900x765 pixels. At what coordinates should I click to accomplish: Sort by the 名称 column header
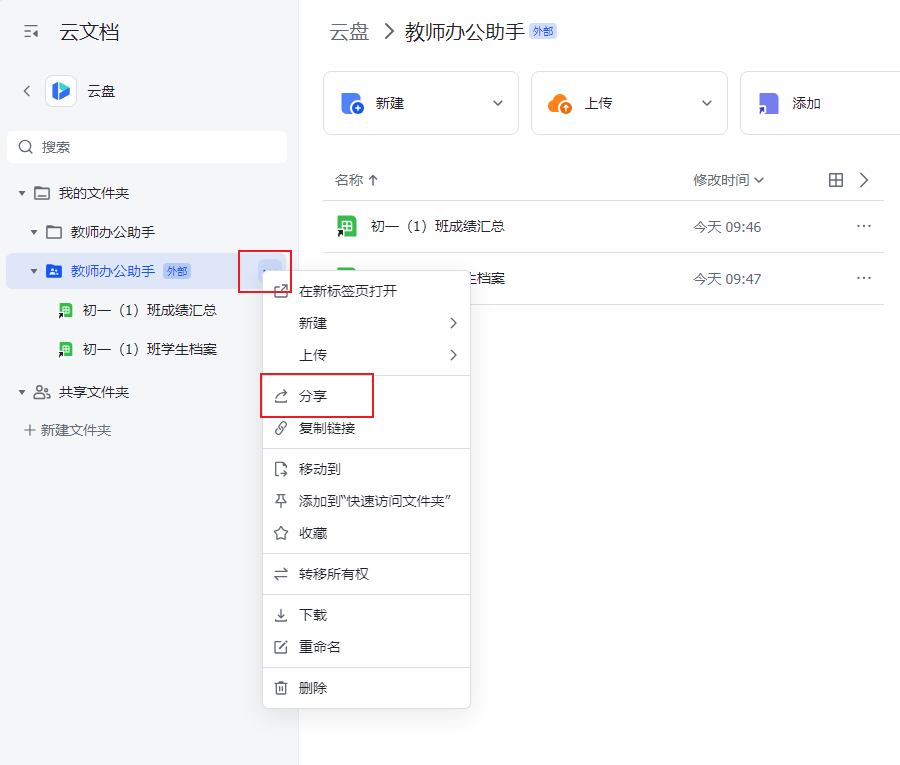pos(356,180)
